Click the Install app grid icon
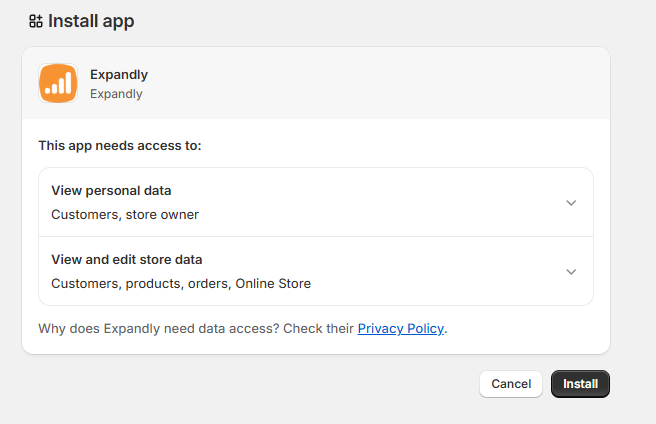This screenshot has height=424, width=656. [36, 21]
